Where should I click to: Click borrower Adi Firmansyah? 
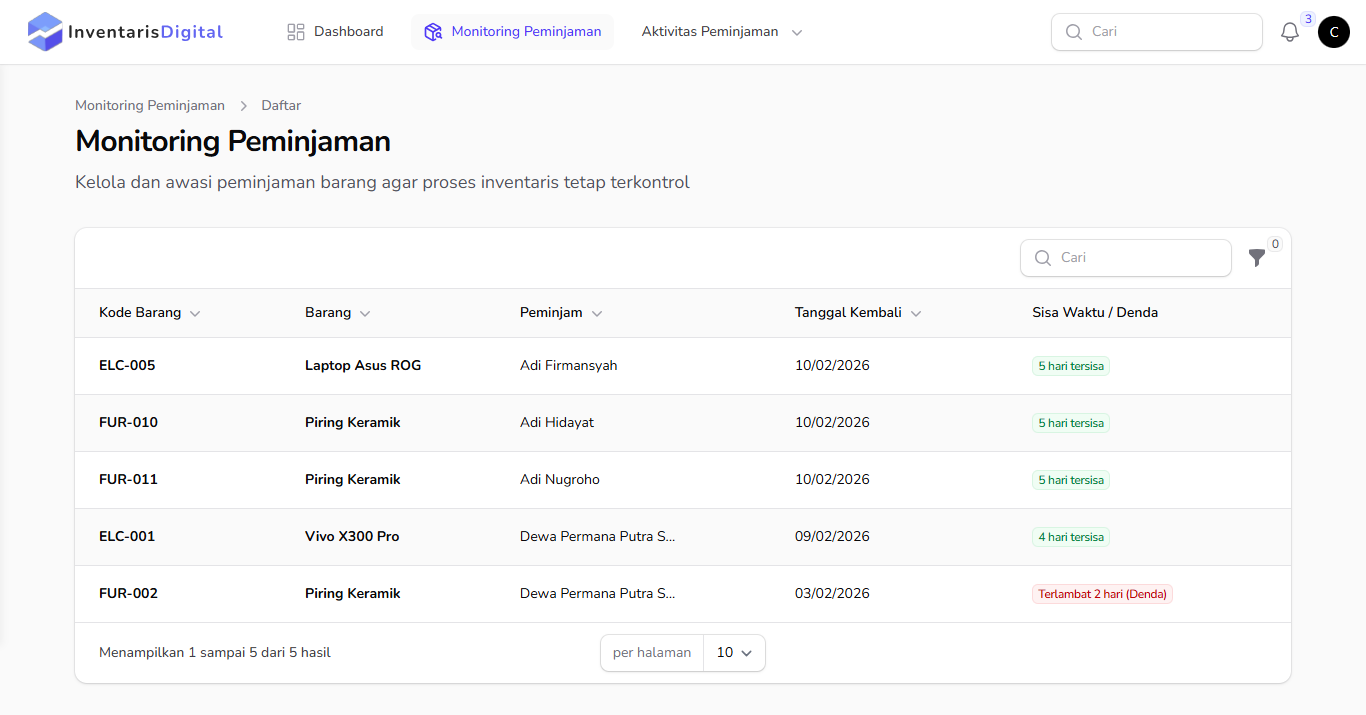click(569, 366)
